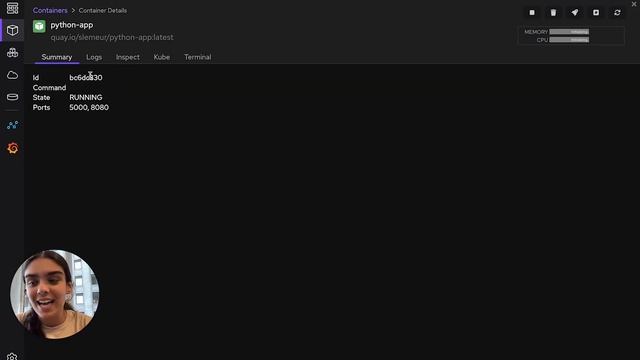Click the RUNNING state value
The image size is (640, 360).
tap(86, 98)
